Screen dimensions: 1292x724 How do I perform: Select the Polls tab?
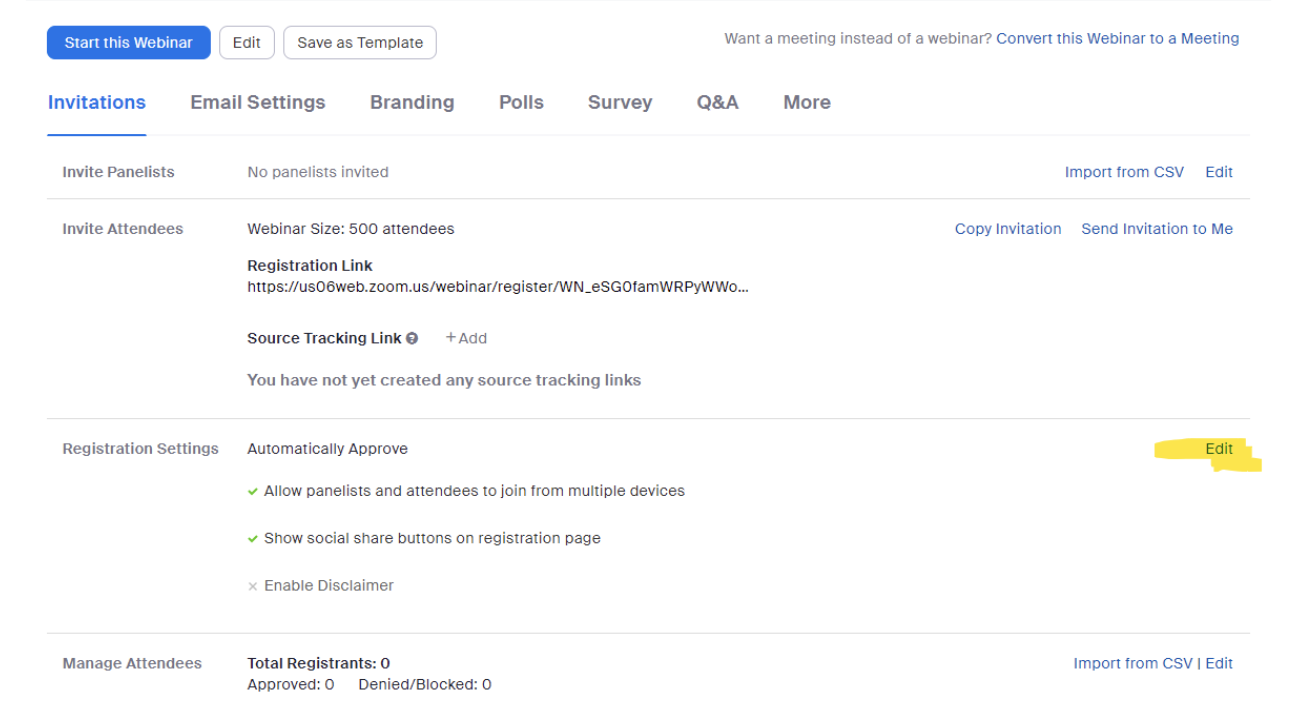521,102
